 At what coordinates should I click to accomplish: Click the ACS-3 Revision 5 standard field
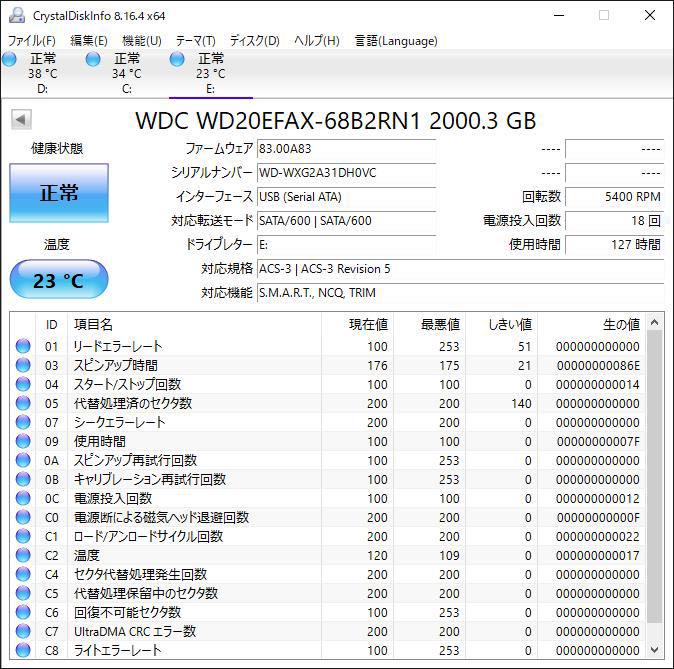tap(460, 269)
